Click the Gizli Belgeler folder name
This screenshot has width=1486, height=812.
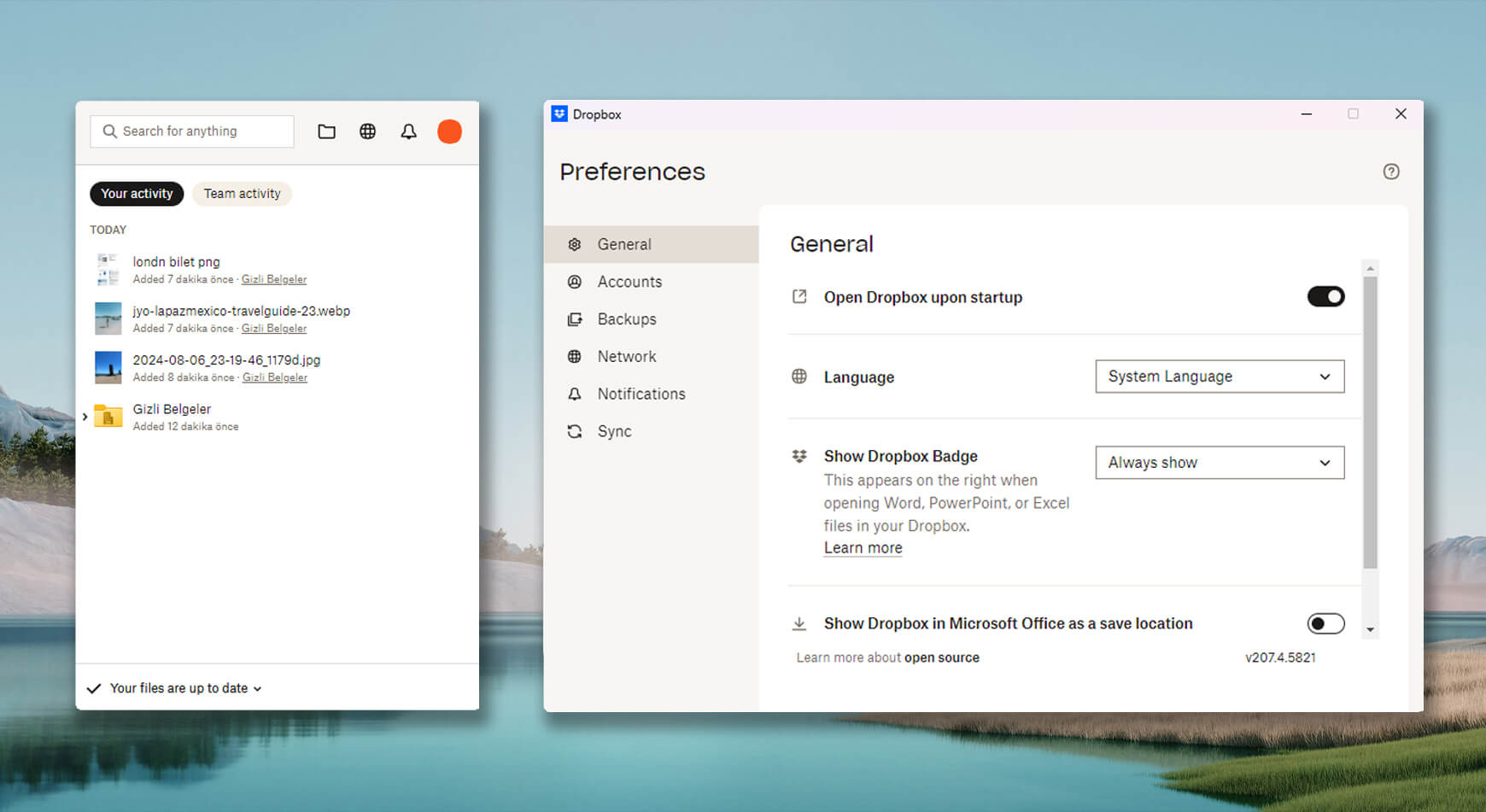pyautogui.click(x=172, y=409)
